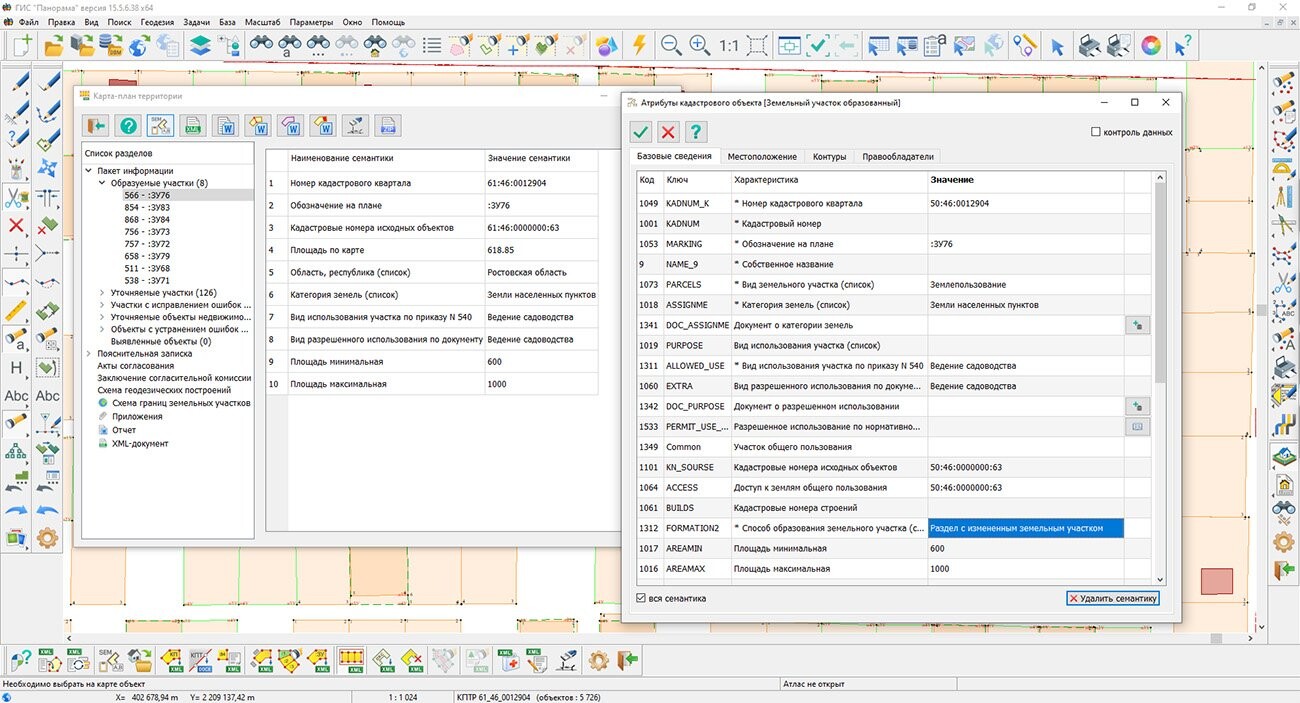
Task: Collapse the Образуемые участки tree node
Action: pos(102,183)
